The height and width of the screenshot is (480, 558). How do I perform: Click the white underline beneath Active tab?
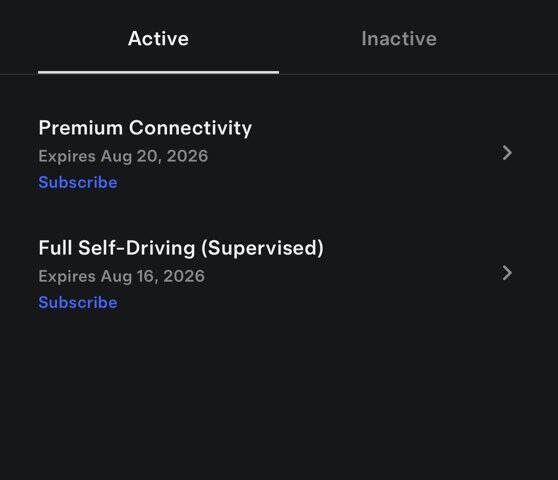tap(158, 73)
